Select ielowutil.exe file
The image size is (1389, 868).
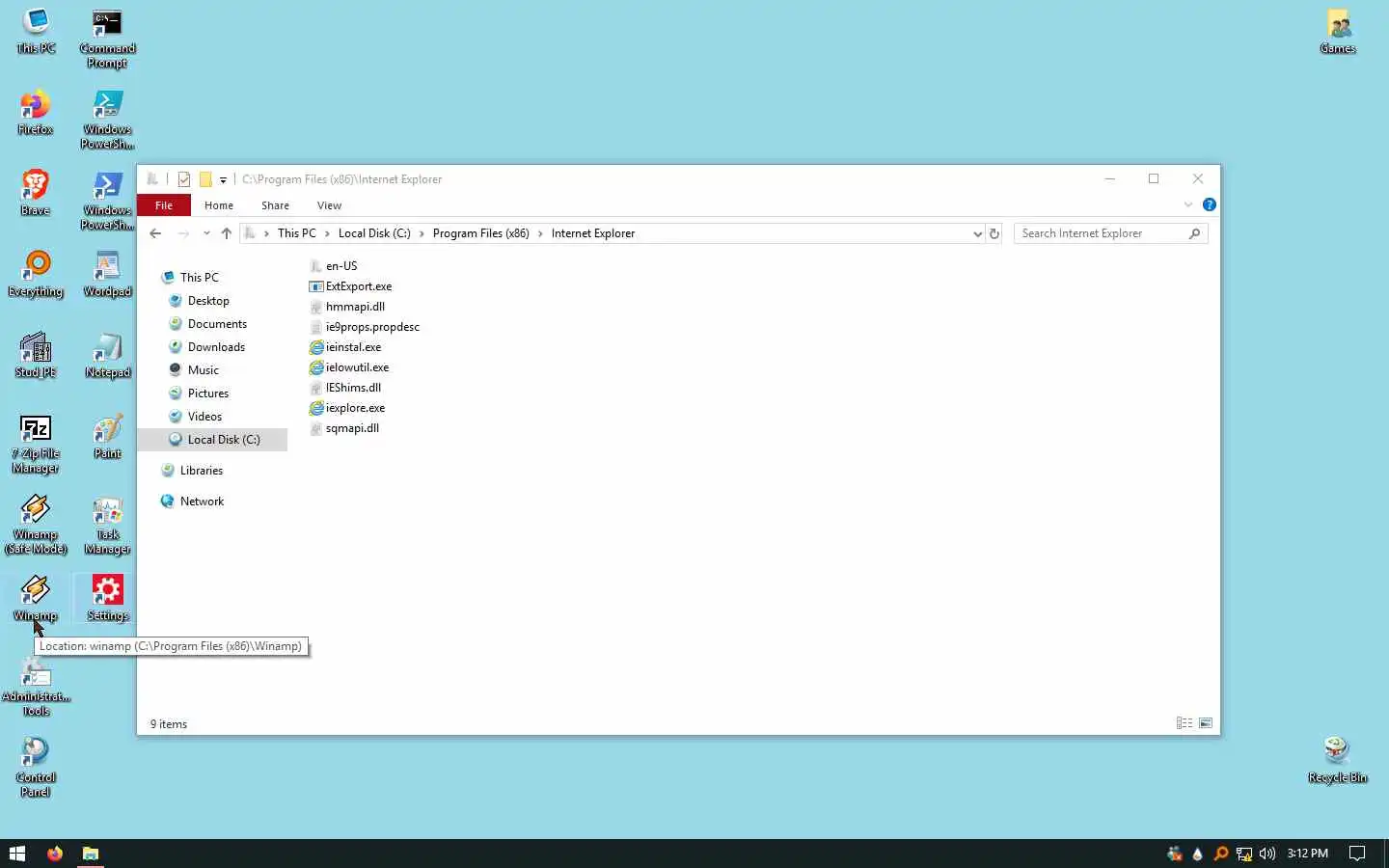click(x=349, y=367)
